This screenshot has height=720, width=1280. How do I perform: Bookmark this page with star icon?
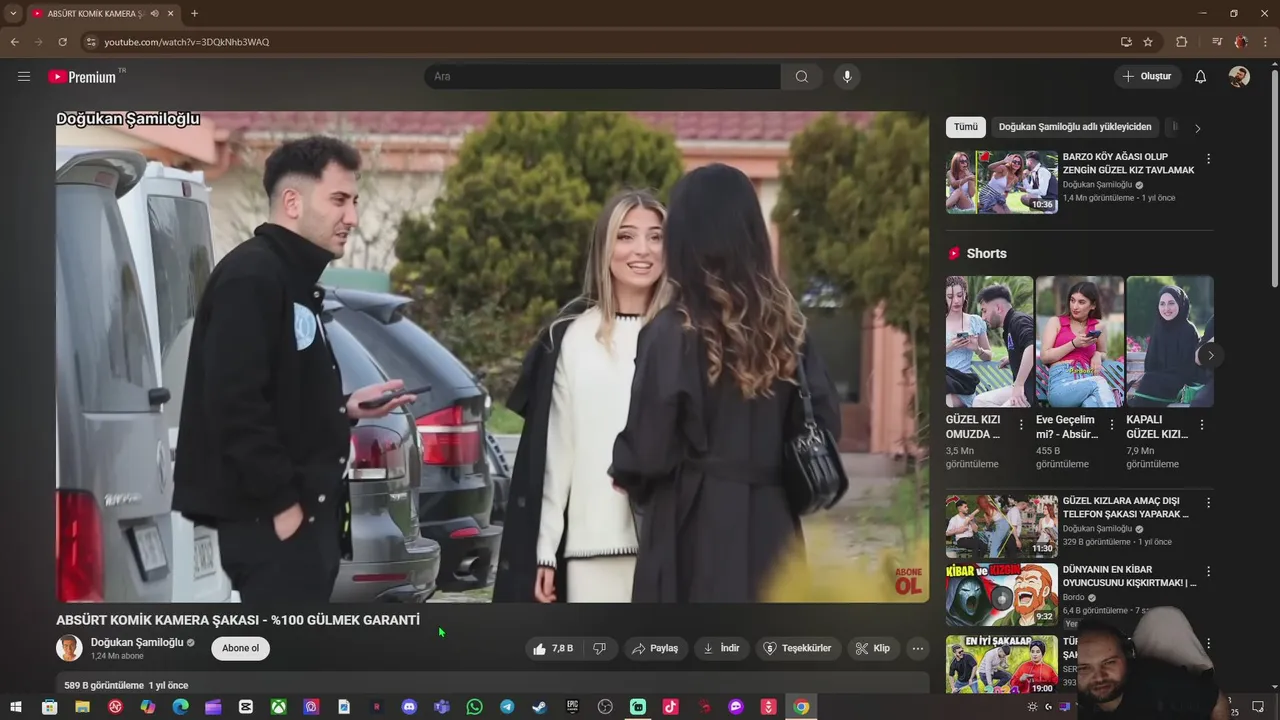coord(1148,42)
